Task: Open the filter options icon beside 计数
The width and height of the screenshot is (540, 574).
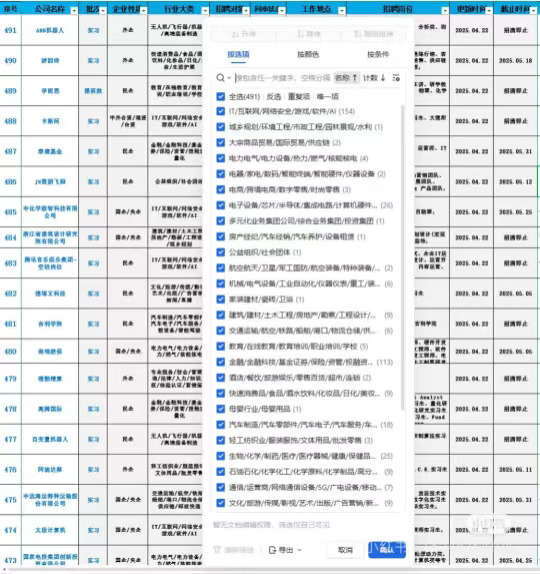Action: click(396, 78)
